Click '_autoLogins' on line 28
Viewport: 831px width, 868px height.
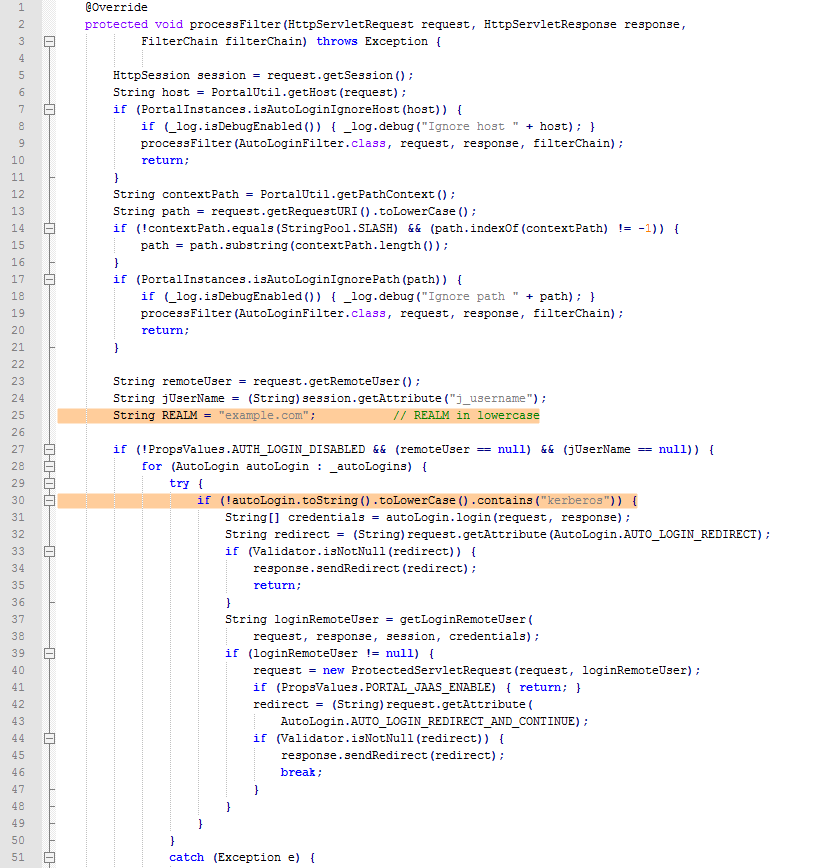[x=368, y=467]
